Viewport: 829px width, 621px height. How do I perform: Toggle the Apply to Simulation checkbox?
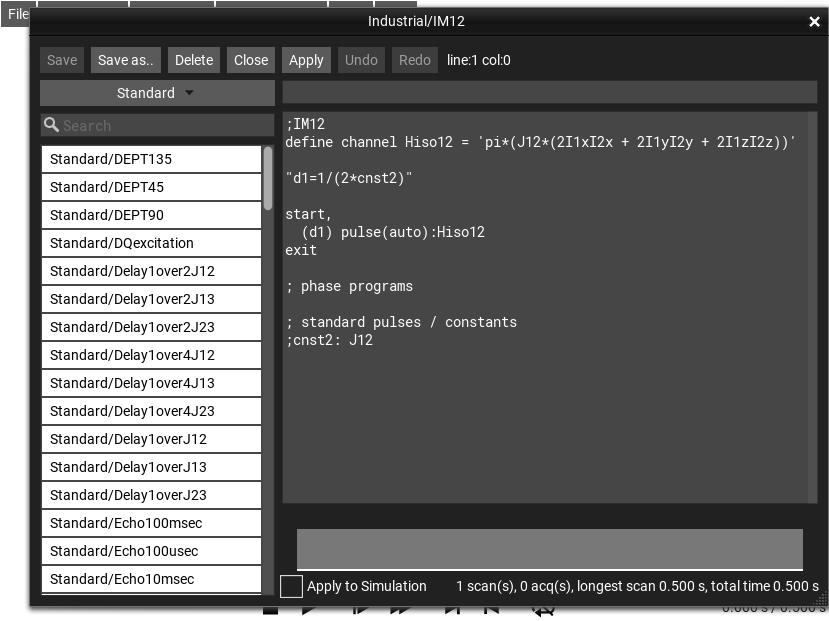[291, 587]
